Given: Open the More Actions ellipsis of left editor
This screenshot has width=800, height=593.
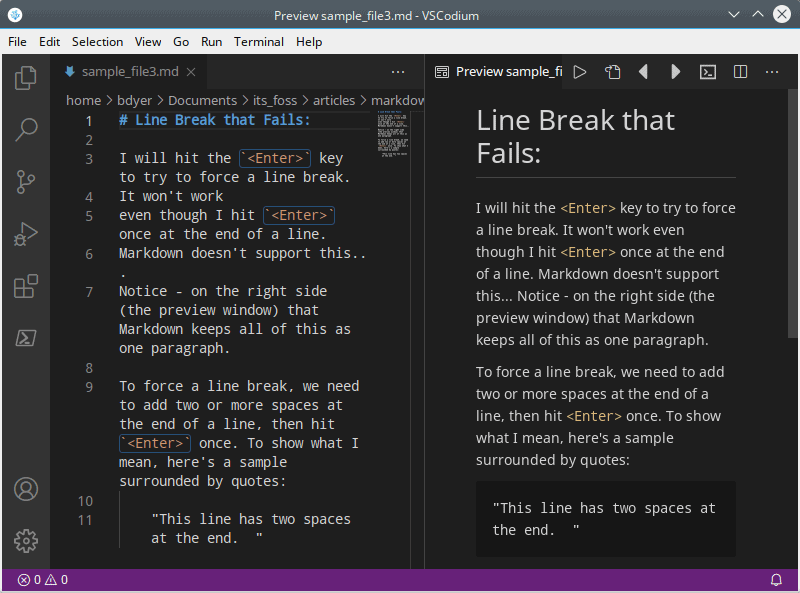Looking at the screenshot, I should click(398, 72).
